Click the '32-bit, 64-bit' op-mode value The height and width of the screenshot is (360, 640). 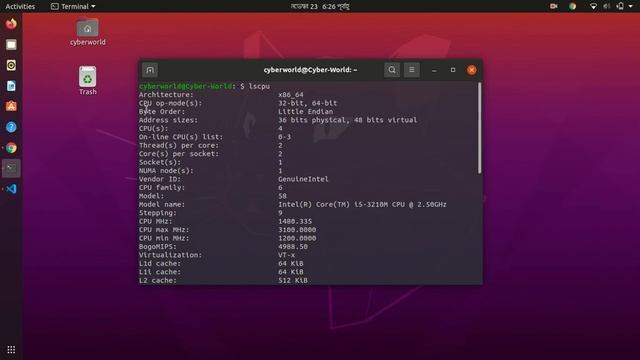point(308,103)
